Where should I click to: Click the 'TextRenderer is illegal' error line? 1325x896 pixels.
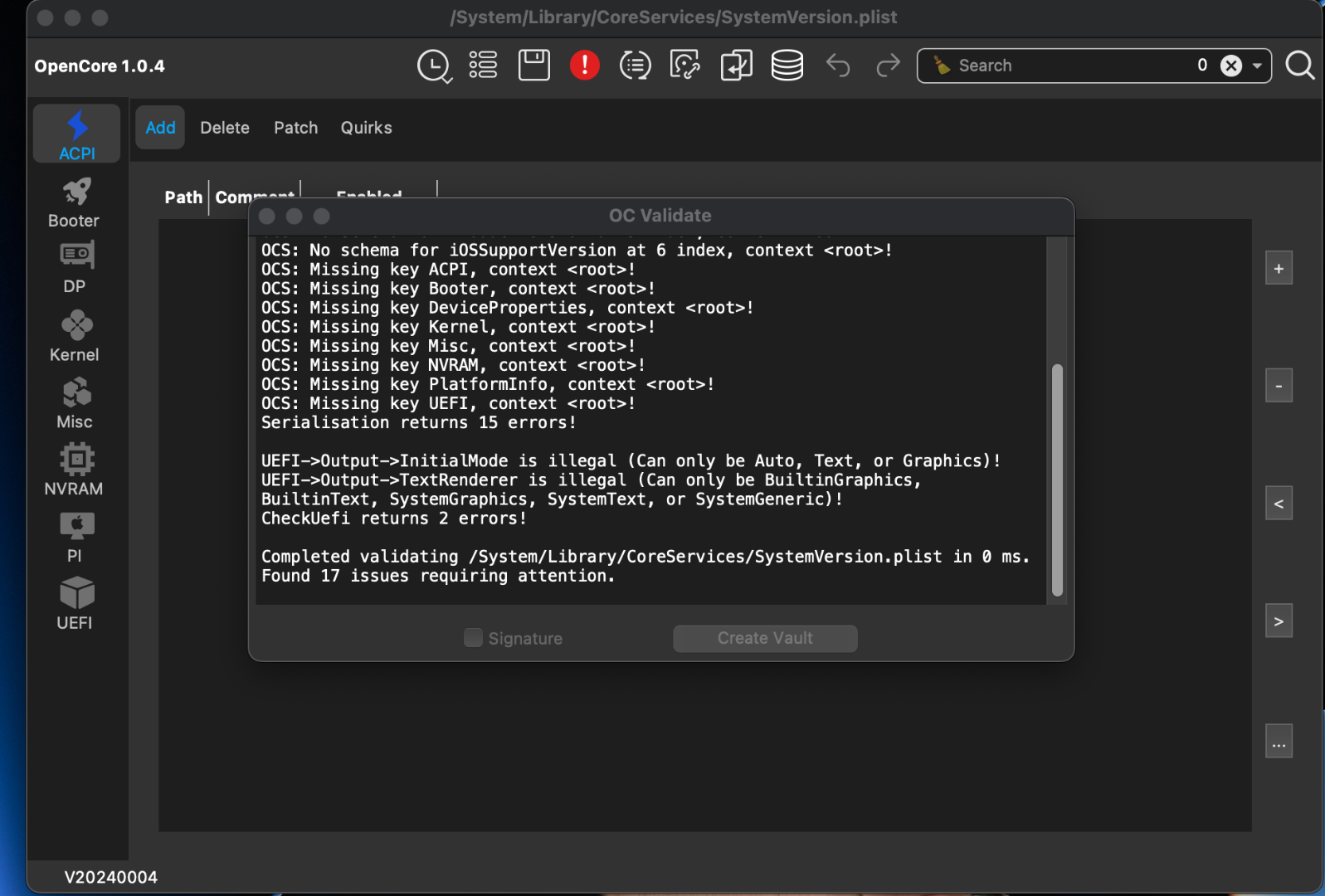(x=592, y=489)
